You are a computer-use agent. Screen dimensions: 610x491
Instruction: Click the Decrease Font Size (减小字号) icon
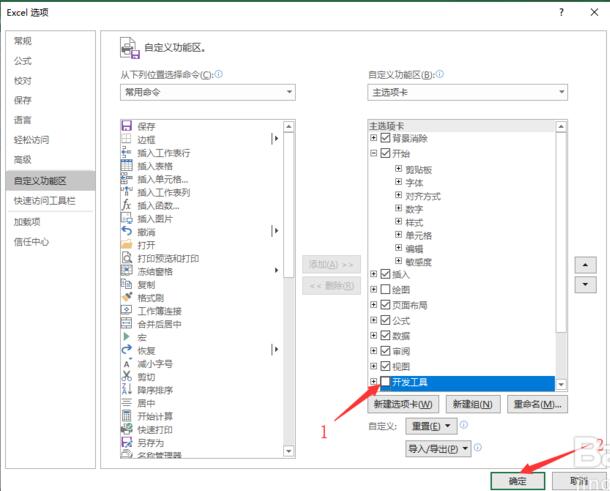tap(126, 363)
